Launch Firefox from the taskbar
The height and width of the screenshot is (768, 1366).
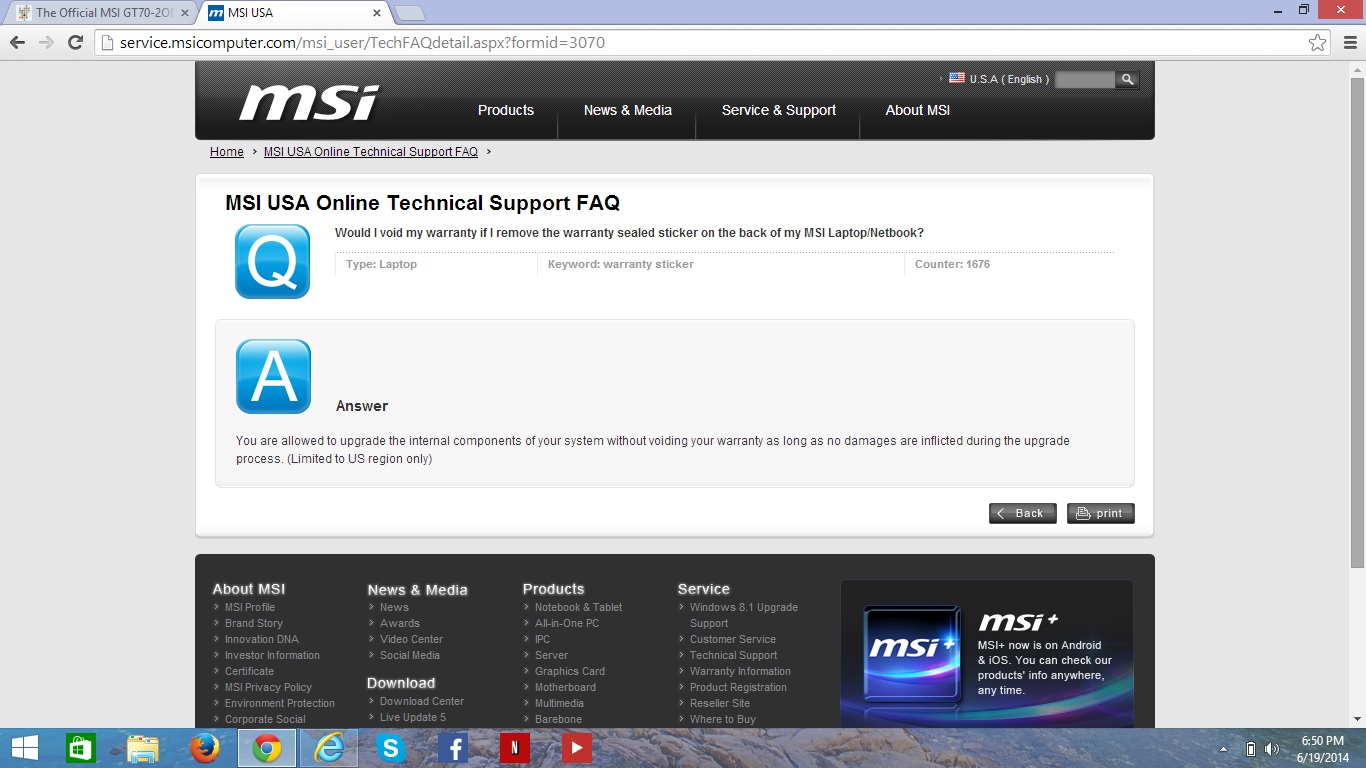pyautogui.click(x=205, y=748)
